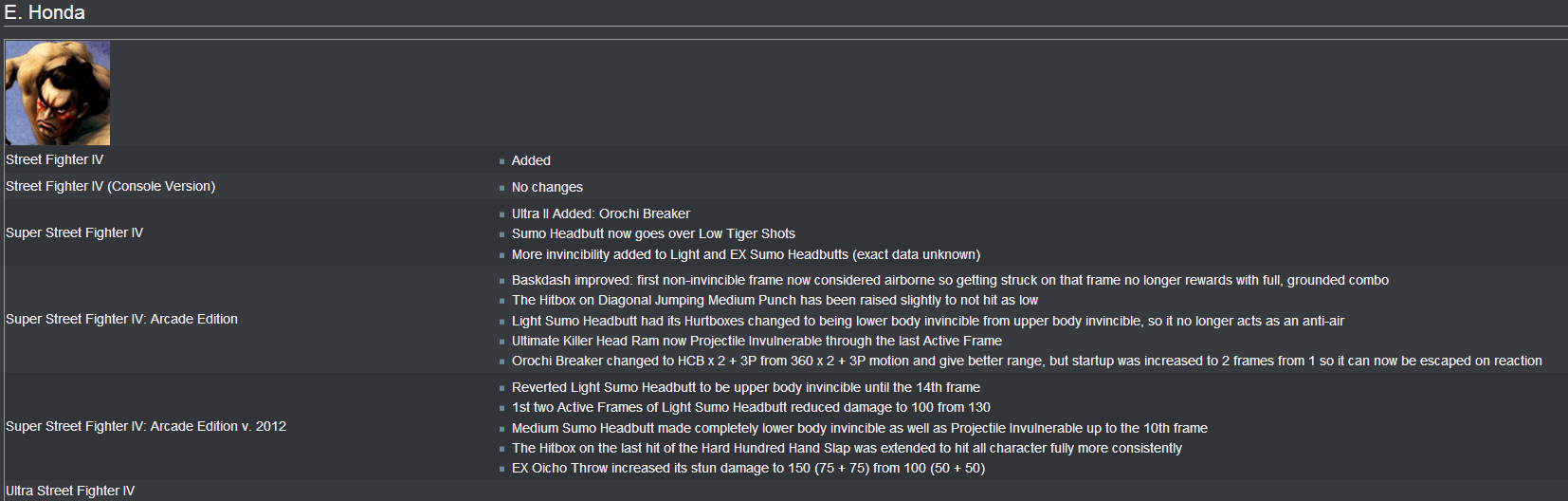1568x501 pixels.
Task: Click the 'Added' bullet entry
Action: tap(531, 160)
